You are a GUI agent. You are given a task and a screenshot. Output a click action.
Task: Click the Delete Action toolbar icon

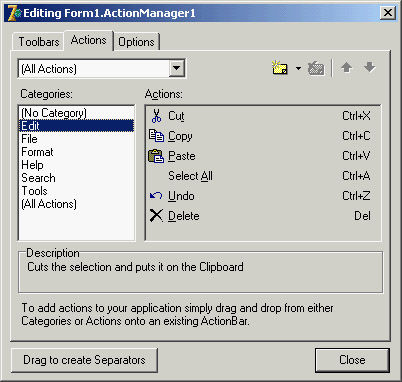coord(316,68)
